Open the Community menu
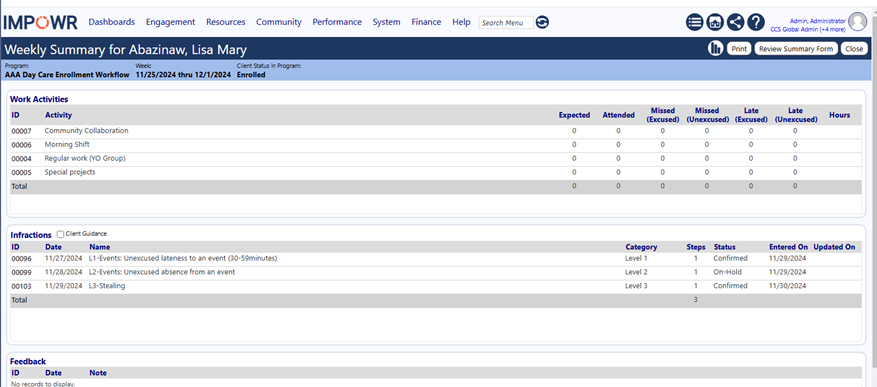This screenshot has width=877, height=387. pyautogui.click(x=279, y=22)
